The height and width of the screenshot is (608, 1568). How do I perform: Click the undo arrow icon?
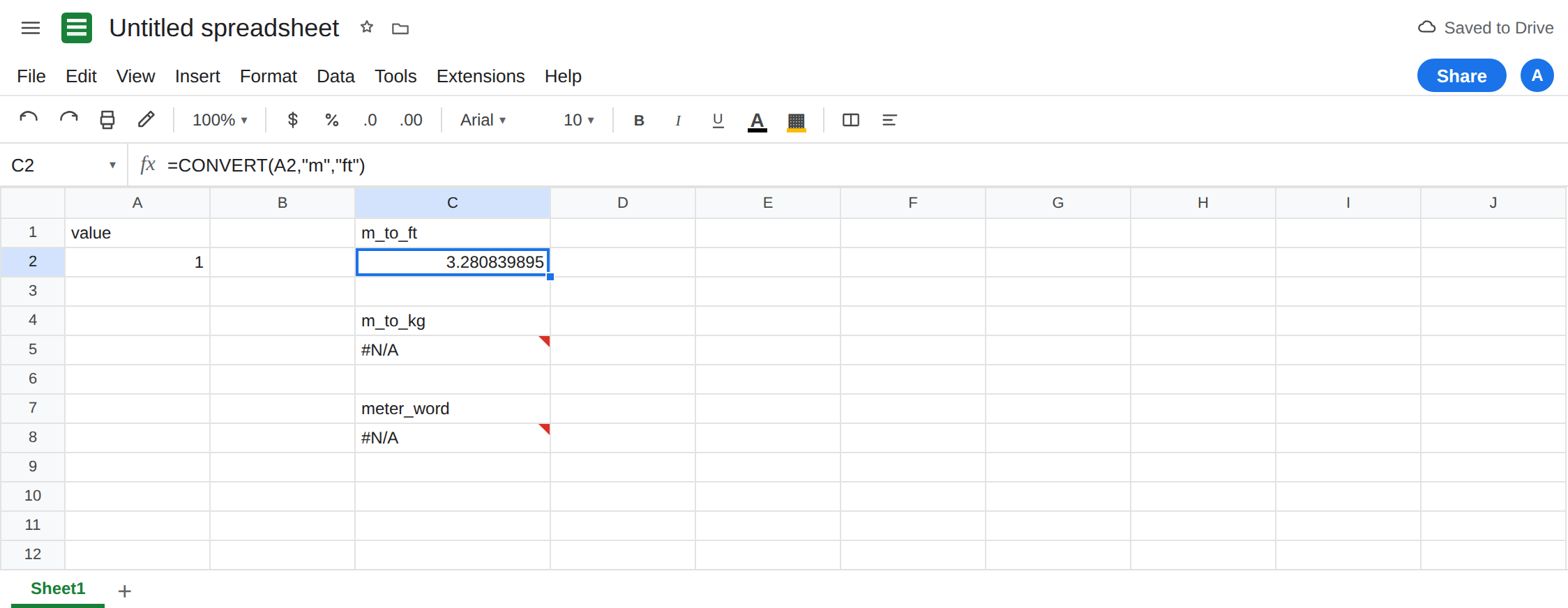[x=29, y=119]
